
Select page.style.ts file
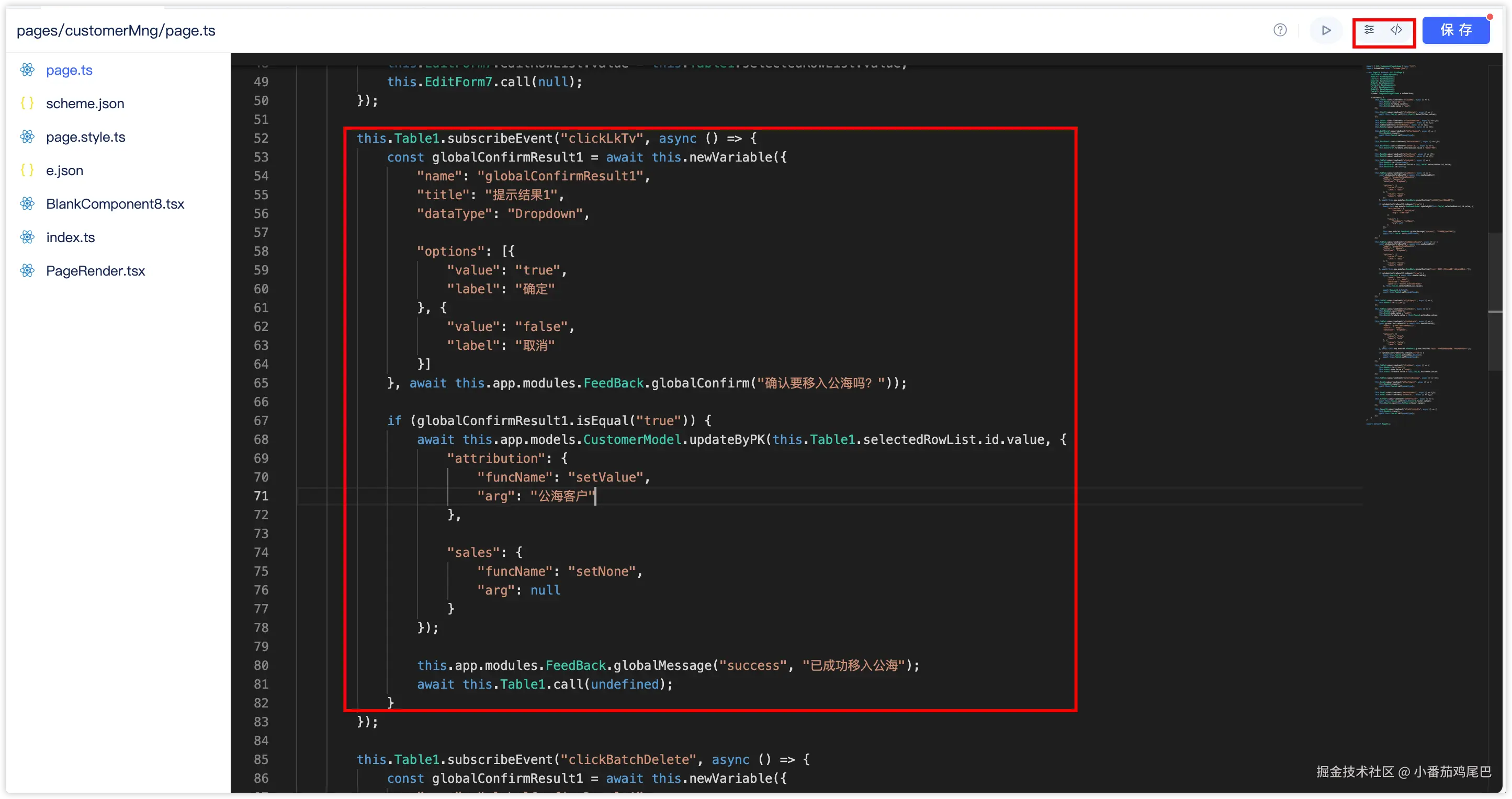[x=86, y=138]
